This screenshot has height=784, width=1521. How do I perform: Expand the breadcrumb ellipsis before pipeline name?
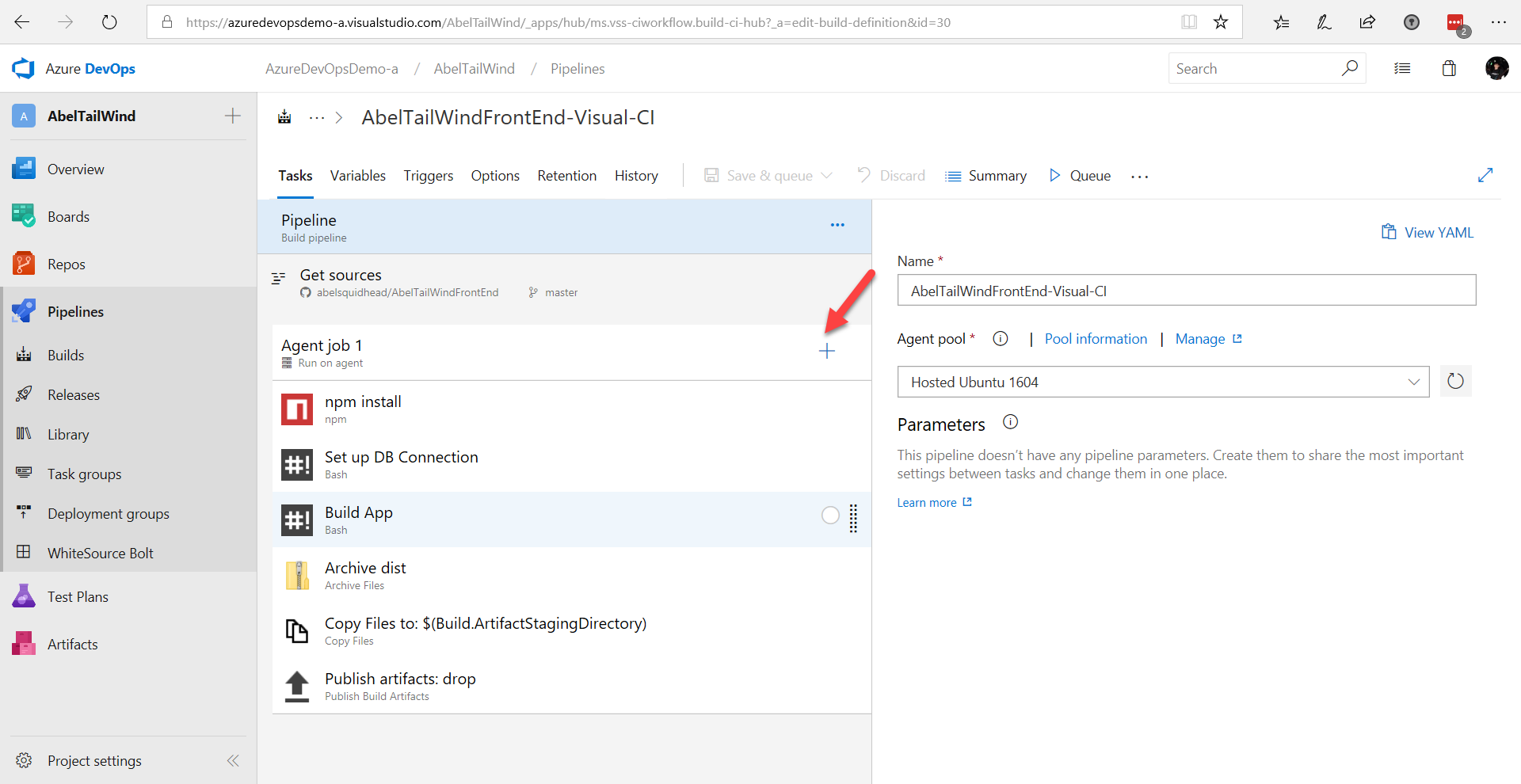pos(317,118)
